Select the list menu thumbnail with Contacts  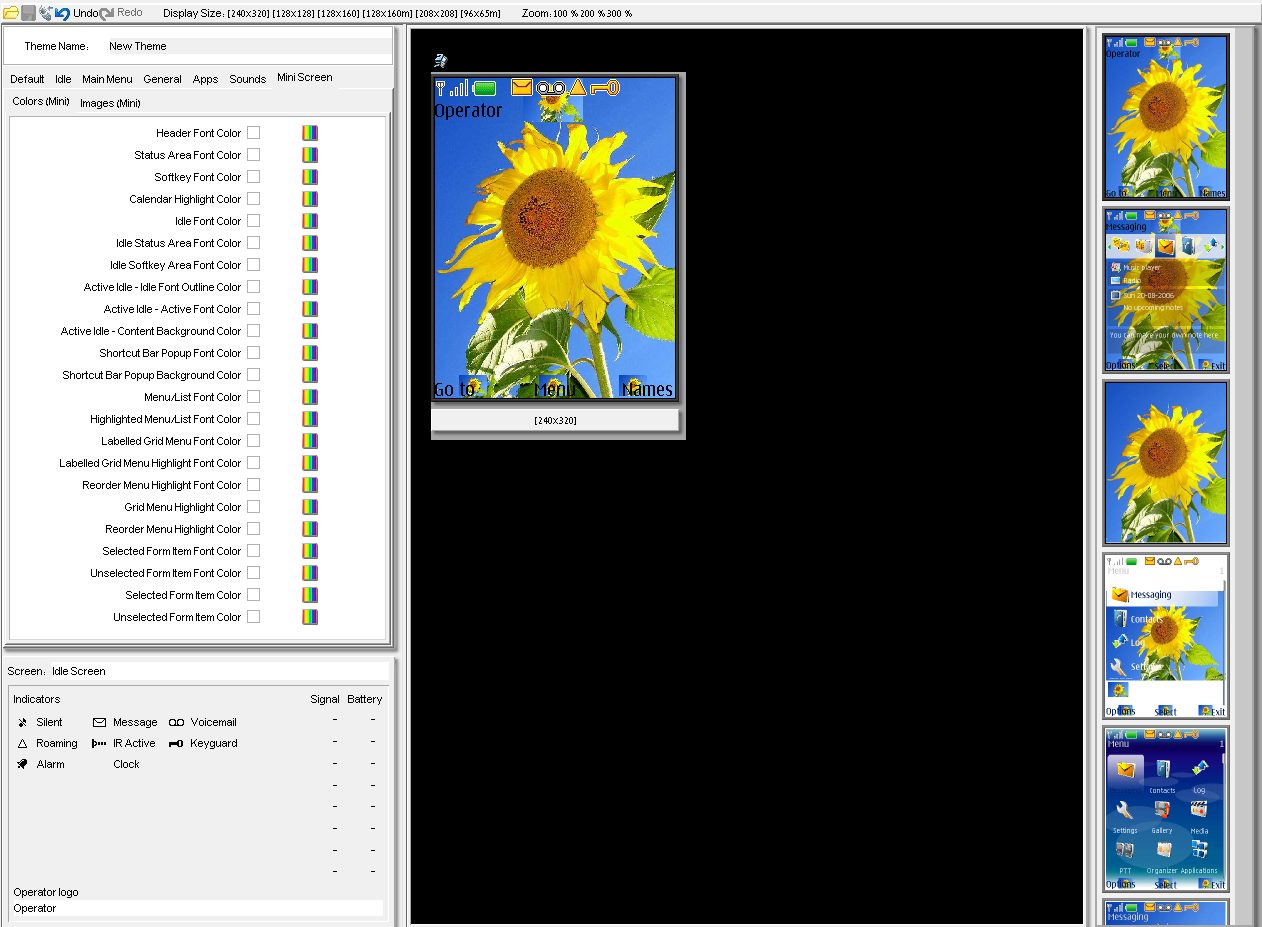click(x=1166, y=636)
